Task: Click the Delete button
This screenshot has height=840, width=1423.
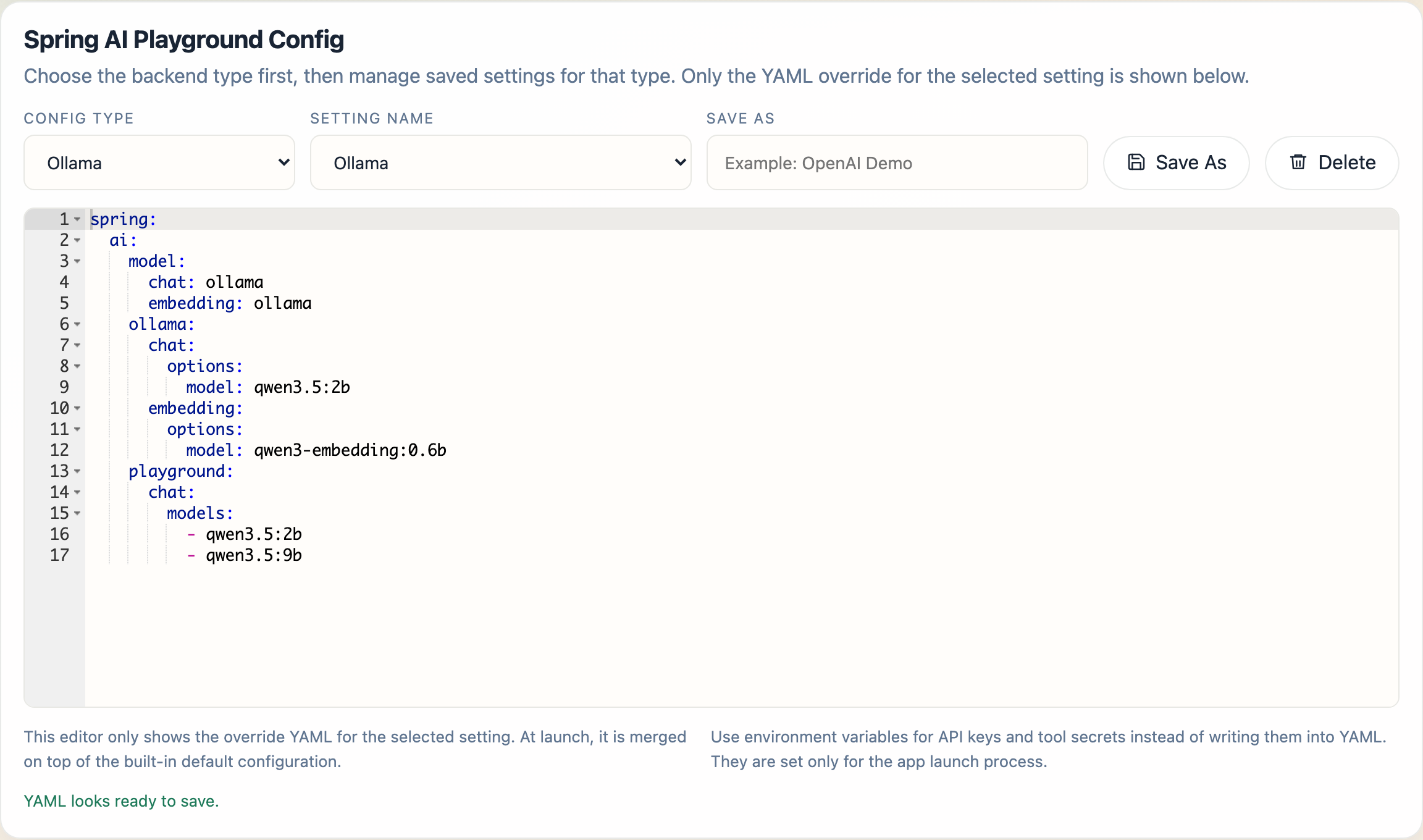Action: click(x=1332, y=162)
